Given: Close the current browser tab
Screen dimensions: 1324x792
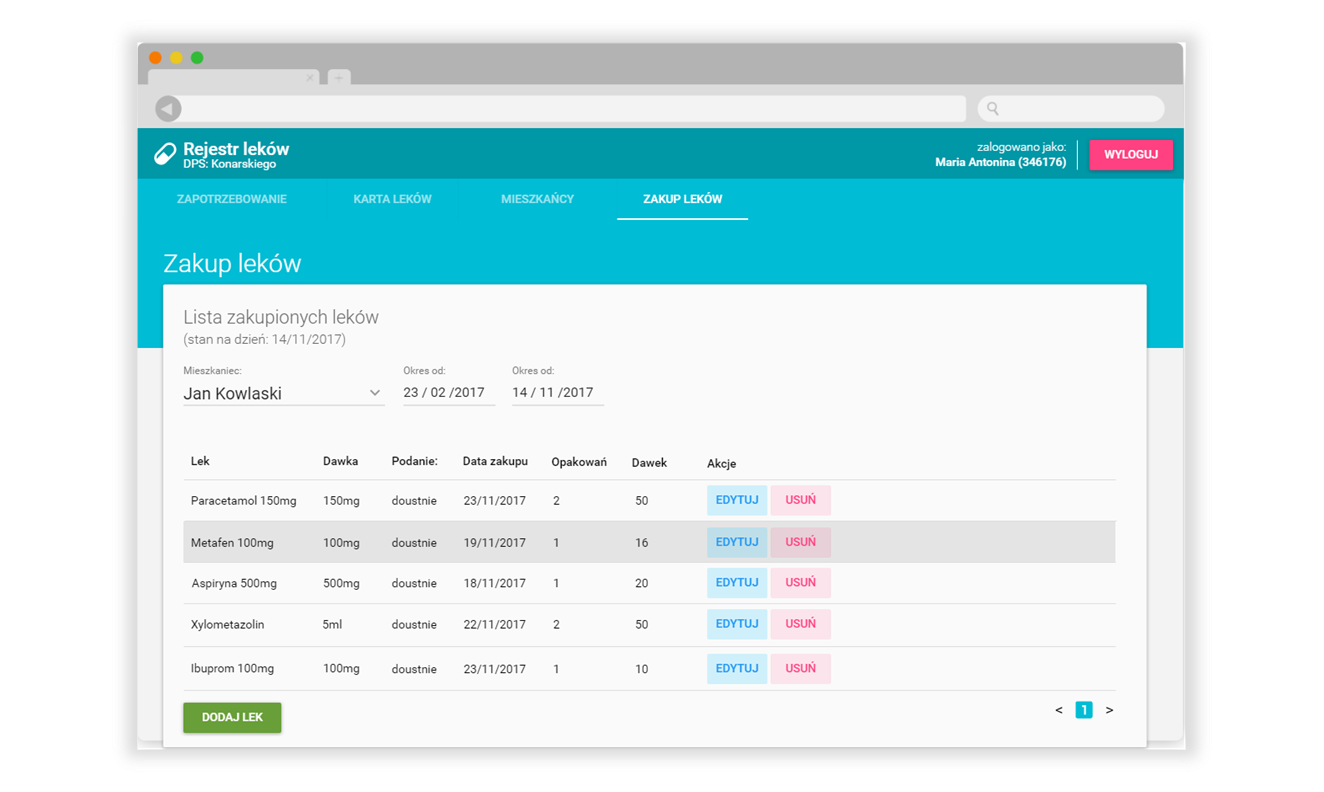Looking at the screenshot, I should coord(310,77).
